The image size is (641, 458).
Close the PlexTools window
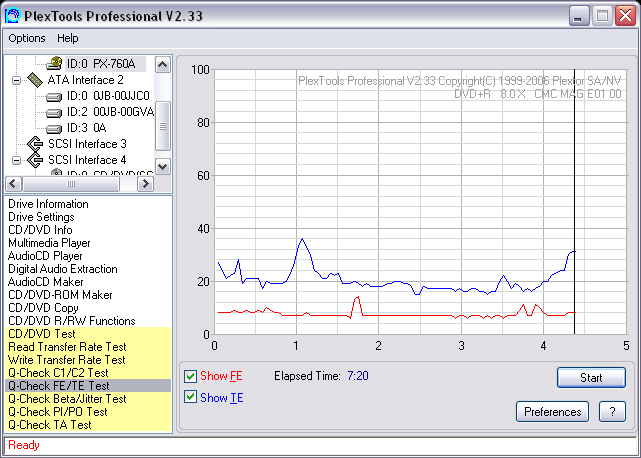point(625,16)
